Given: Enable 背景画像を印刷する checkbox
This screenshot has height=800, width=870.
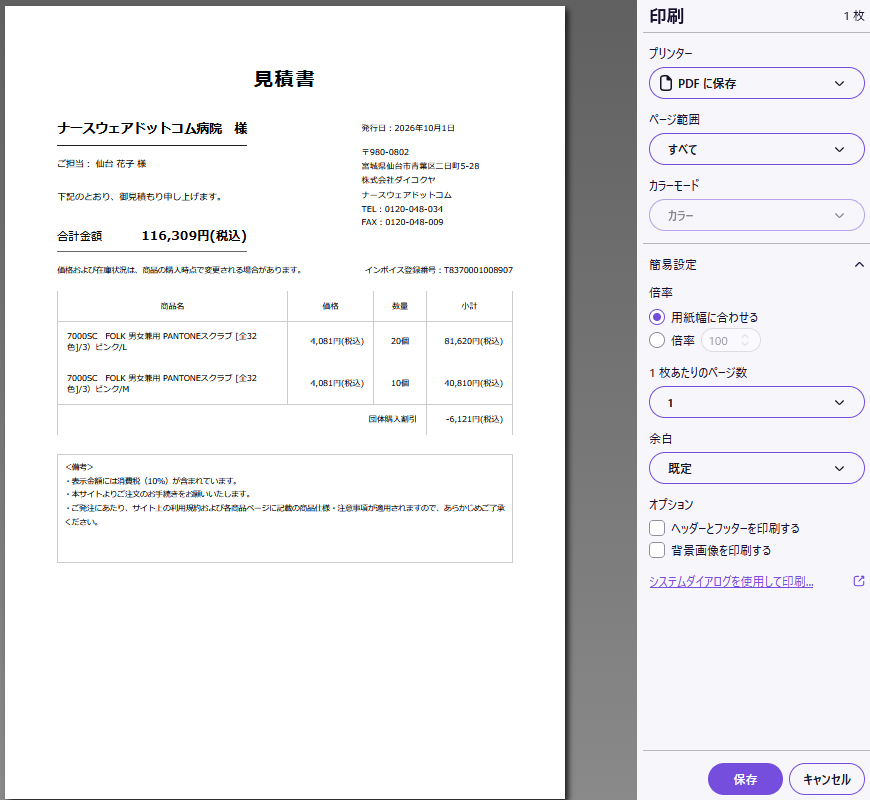Looking at the screenshot, I should click(657, 550).
